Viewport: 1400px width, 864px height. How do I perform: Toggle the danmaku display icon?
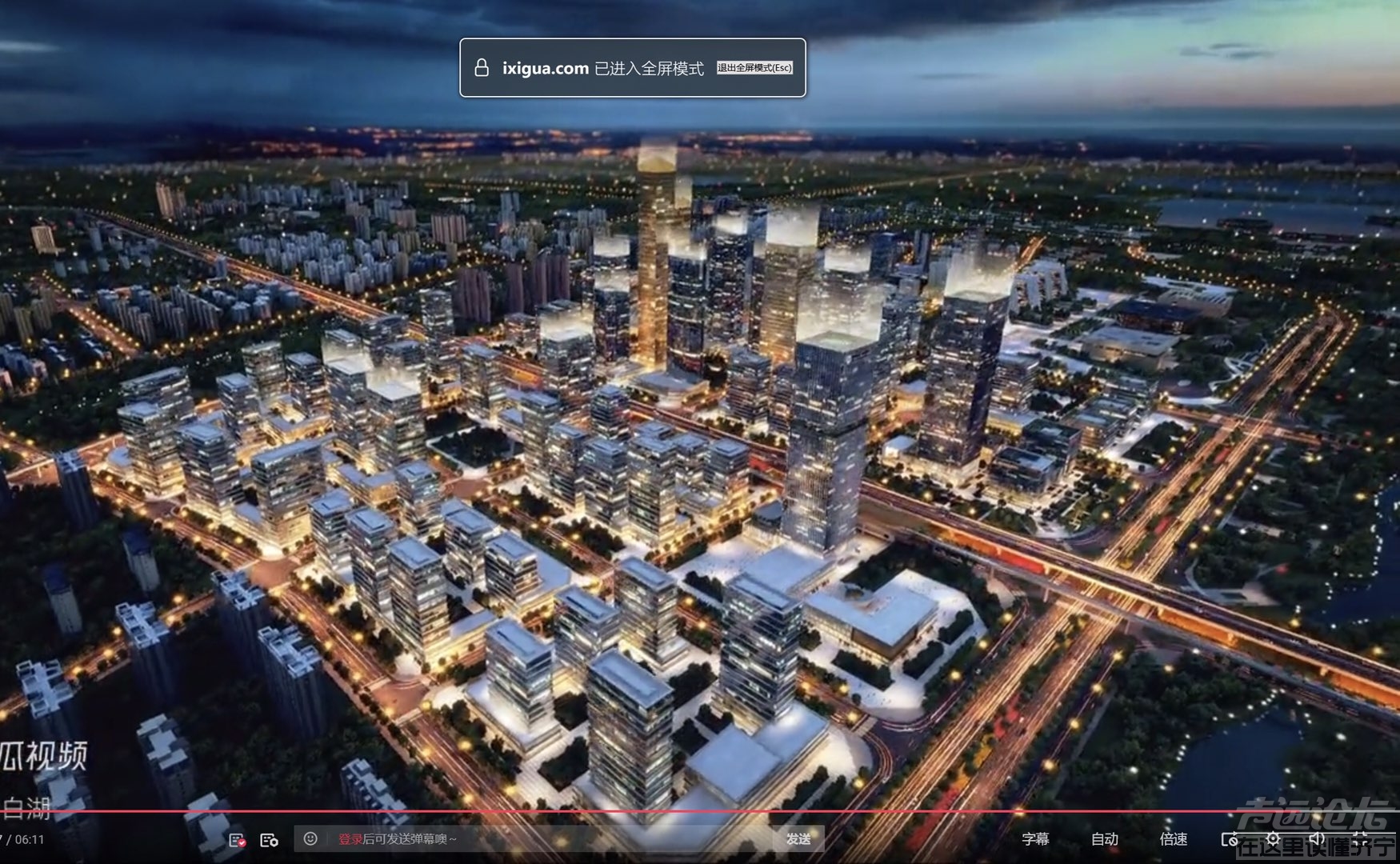click(x=237, y=839)
